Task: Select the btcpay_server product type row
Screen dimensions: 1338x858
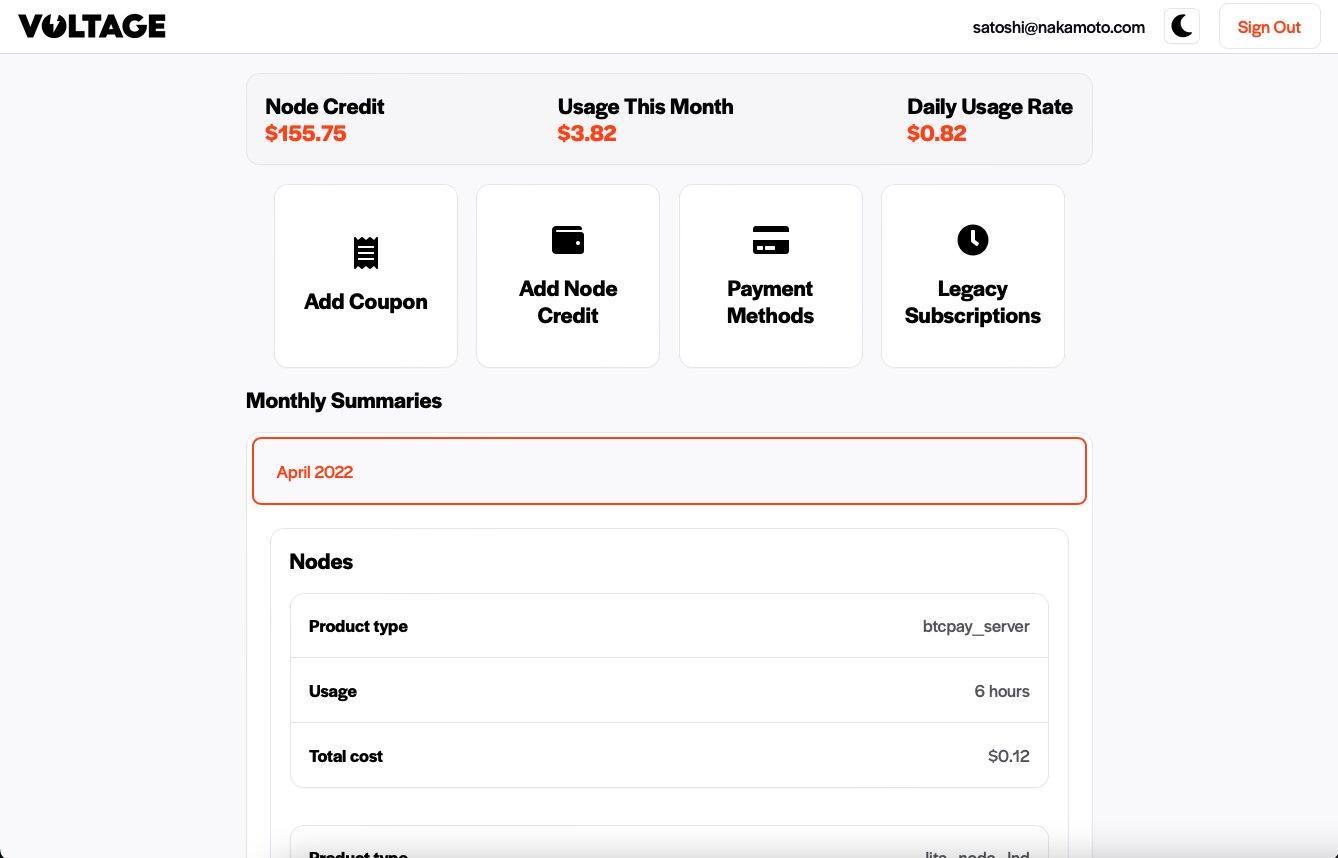Action: pyautogui.click(x=668, y=626)
